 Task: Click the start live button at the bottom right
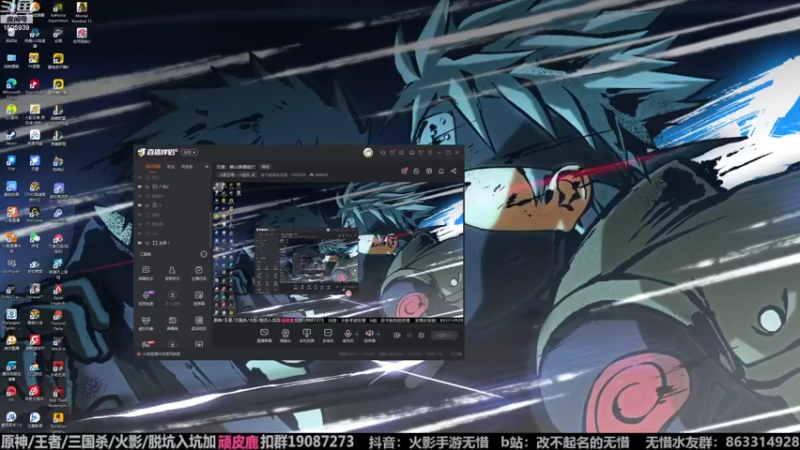pos(444,336)
